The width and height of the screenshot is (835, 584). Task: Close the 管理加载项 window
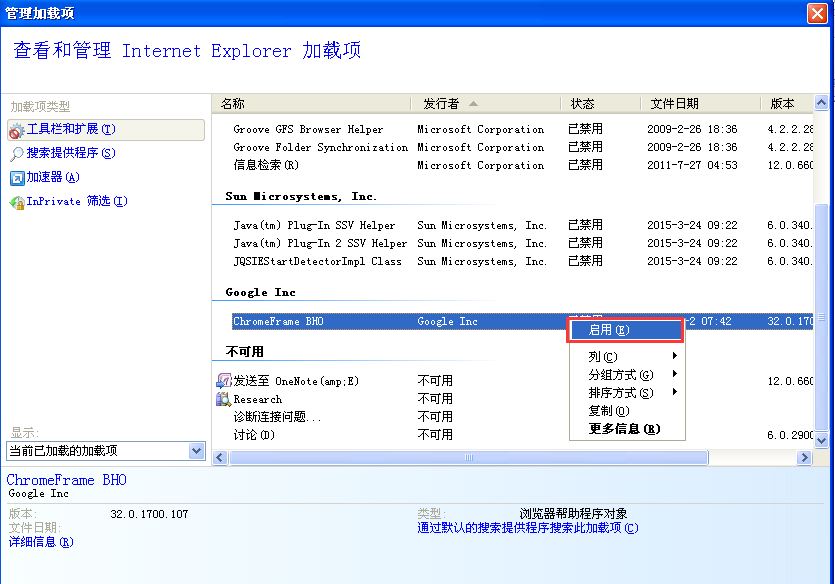click(817, 13)
